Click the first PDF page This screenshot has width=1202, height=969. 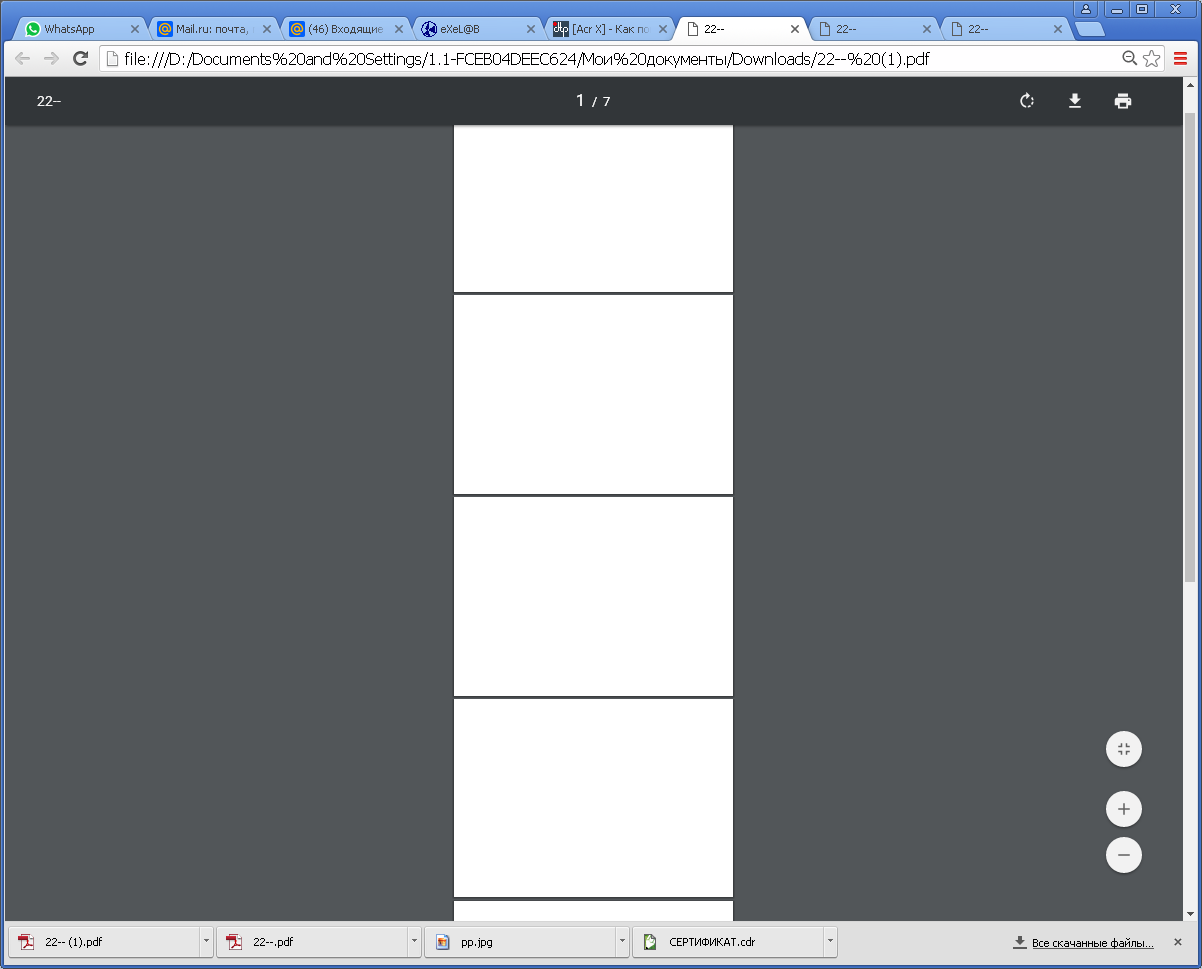coord(593,208)
